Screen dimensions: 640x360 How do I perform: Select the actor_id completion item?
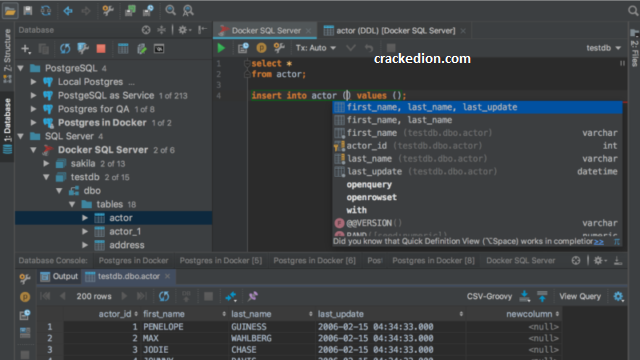pyautogui.click(x=477, y=146)
